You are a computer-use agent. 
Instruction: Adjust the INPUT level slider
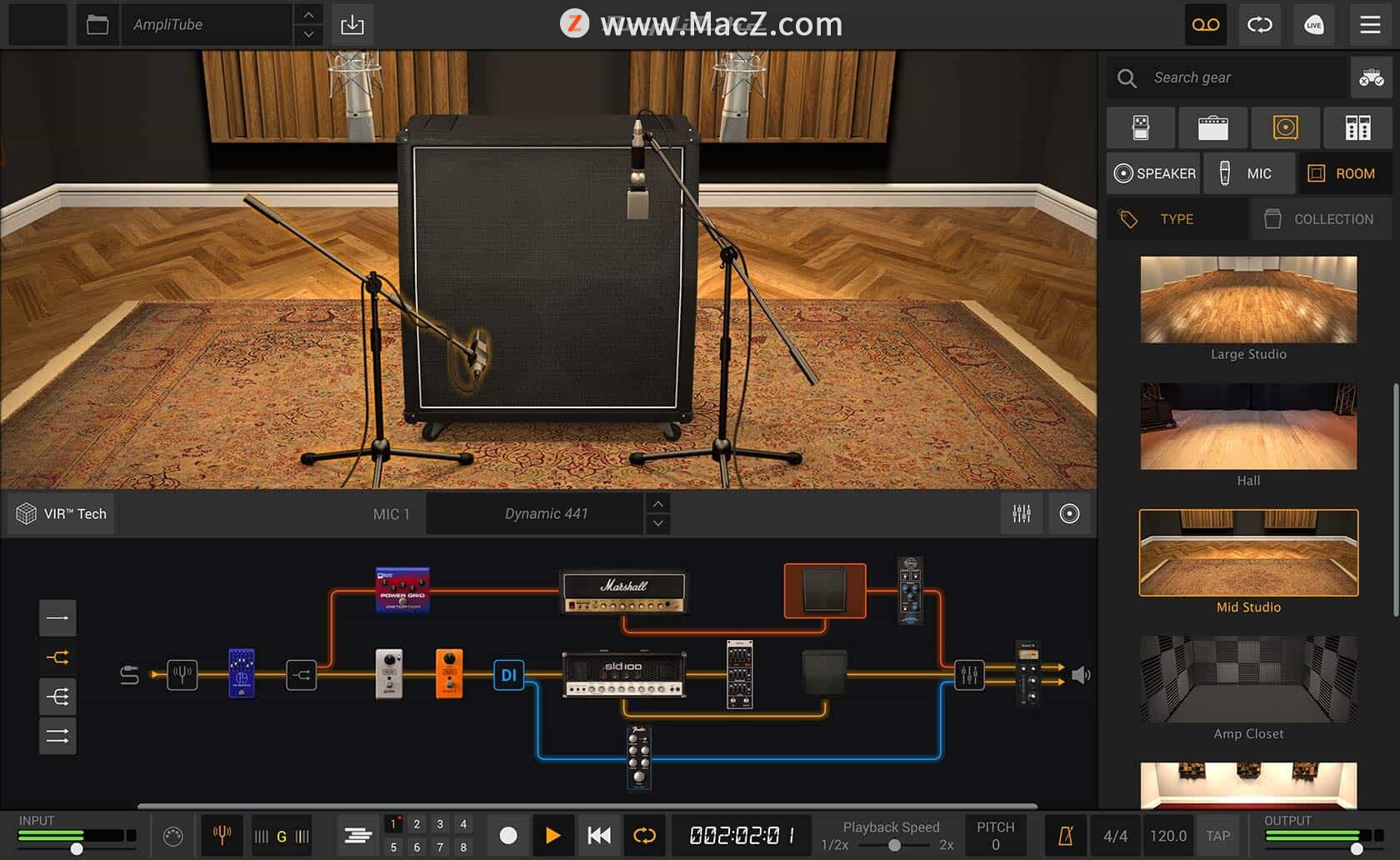[77, 848]
